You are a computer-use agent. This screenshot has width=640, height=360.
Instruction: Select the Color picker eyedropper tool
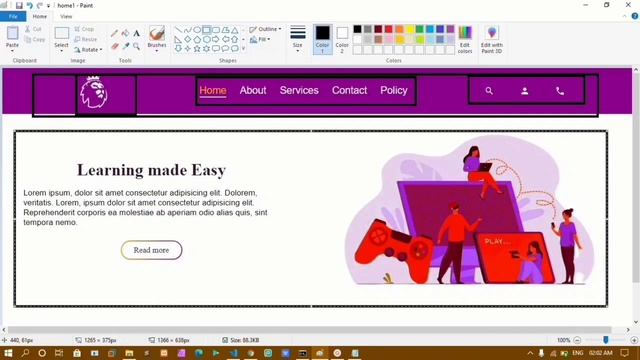(126, 47)
